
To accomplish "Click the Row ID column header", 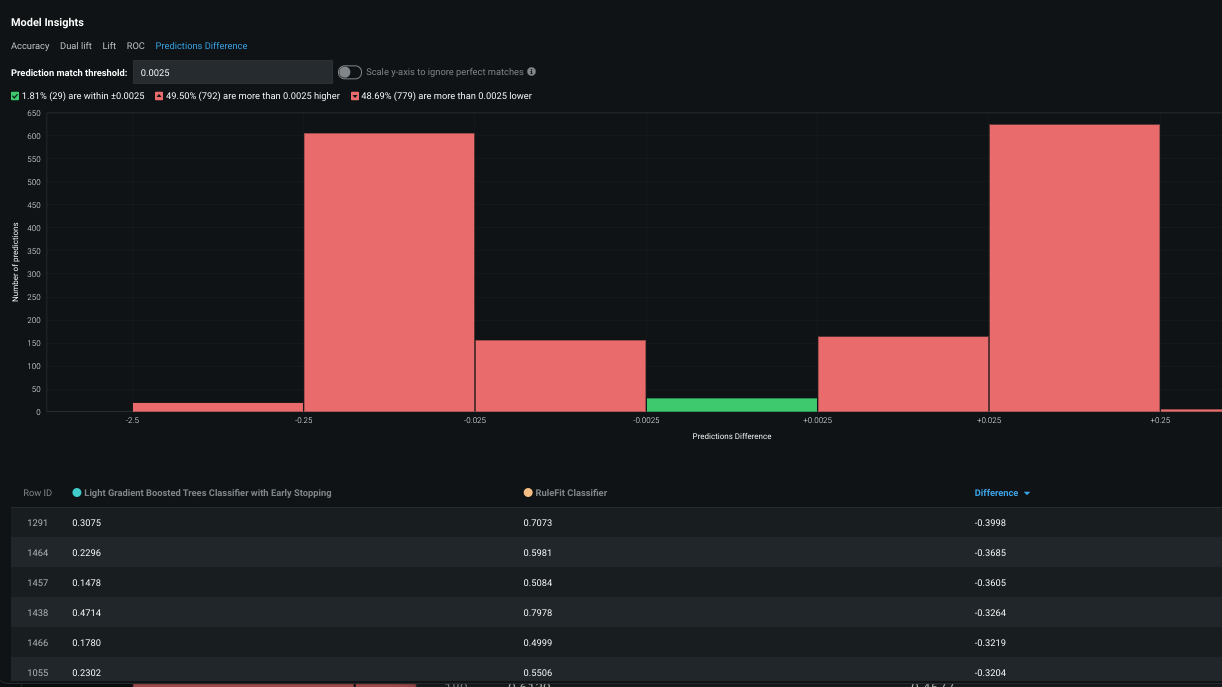I will pyautogui.click(x=38, y=493).
